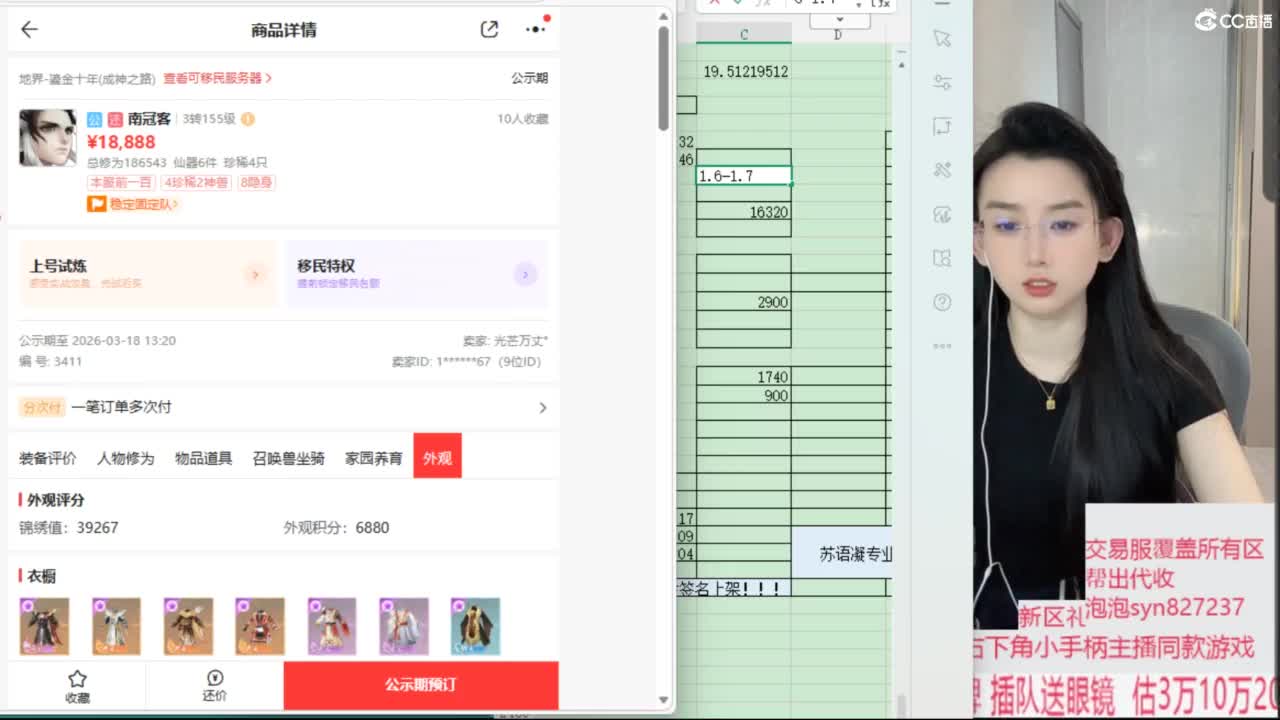
Task: Click the orange info icon beside 3转155级
Action: 248,119
